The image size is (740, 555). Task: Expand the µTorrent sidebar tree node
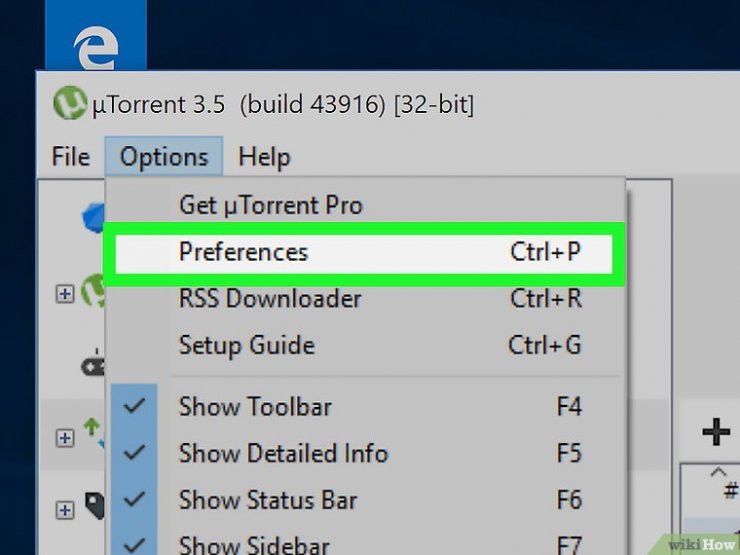coord(65,294)
